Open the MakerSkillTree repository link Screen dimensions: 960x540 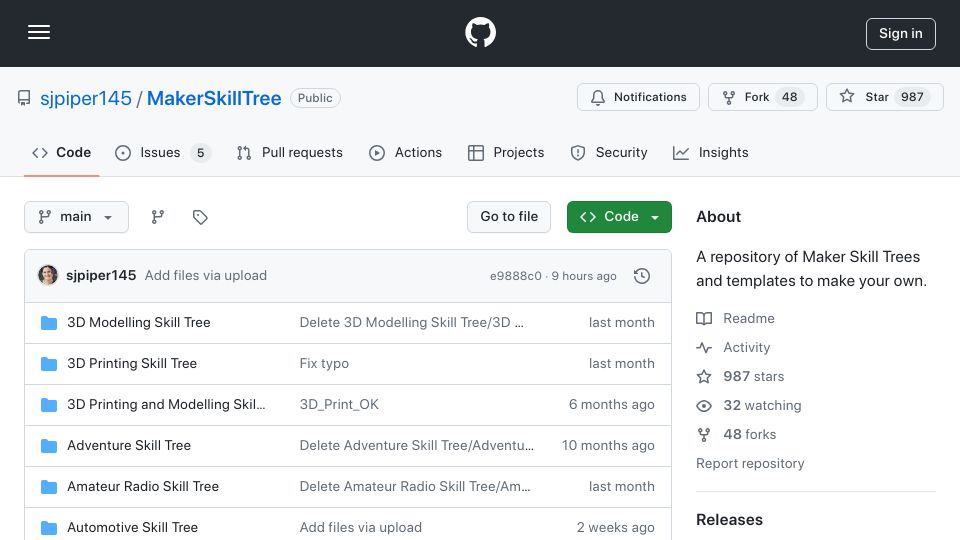214,98
